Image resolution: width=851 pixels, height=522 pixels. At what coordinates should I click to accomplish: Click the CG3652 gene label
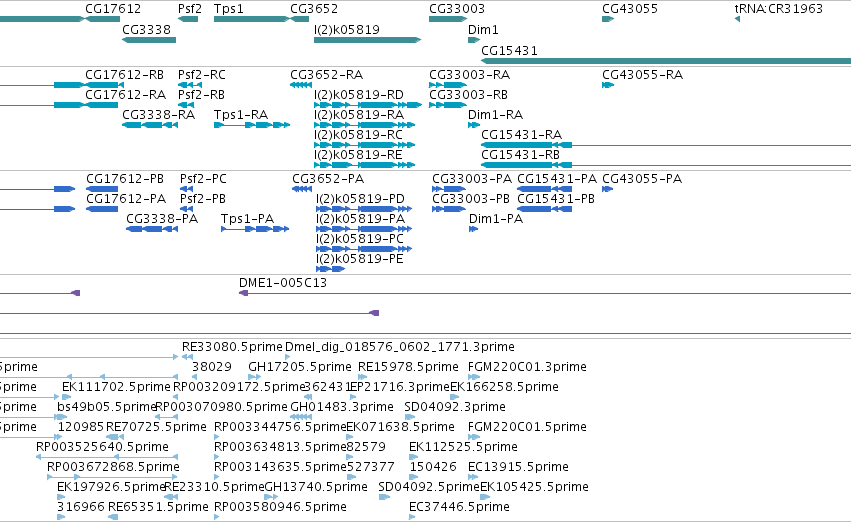(x=314, y=9)
